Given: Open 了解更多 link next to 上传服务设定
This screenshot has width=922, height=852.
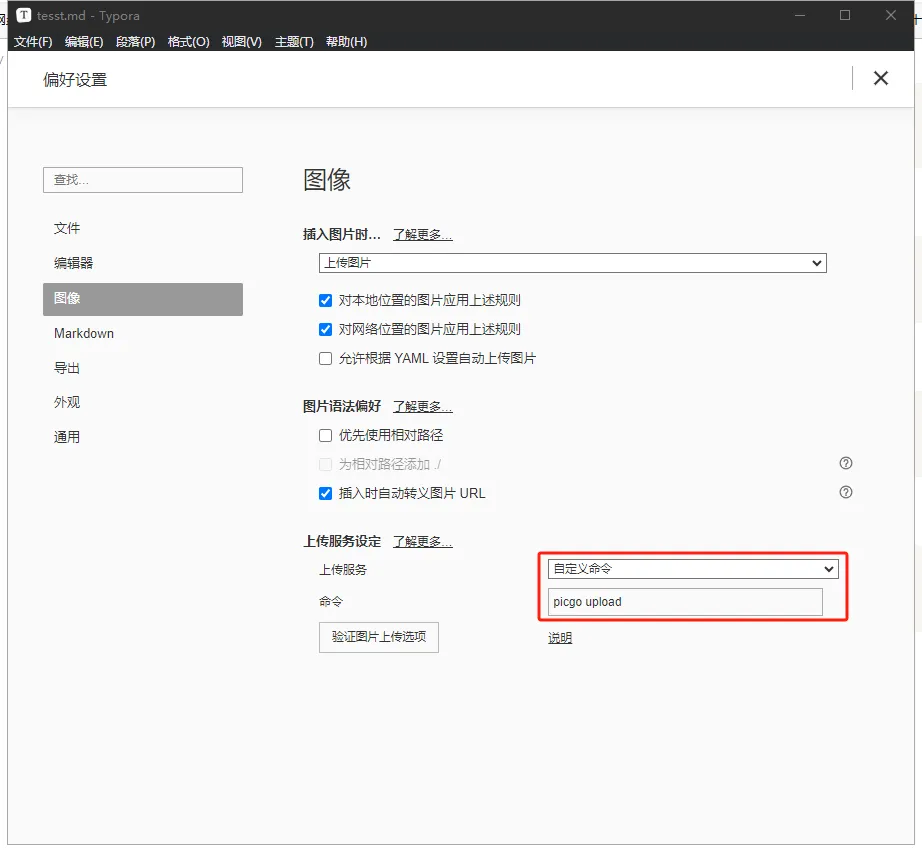Looking at the screenshot, I should (422, 542).
